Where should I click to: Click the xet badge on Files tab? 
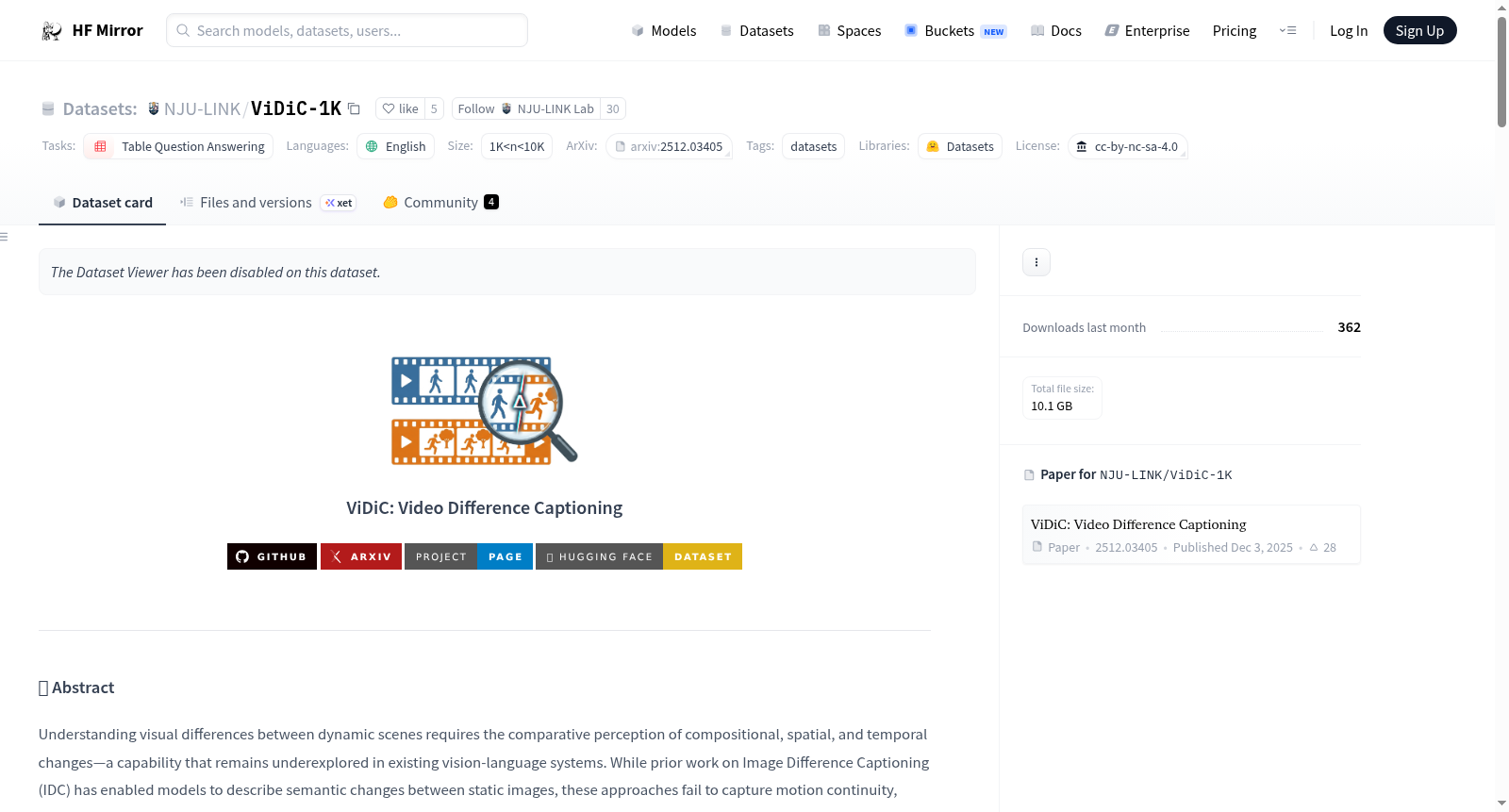tap(339, 203)
